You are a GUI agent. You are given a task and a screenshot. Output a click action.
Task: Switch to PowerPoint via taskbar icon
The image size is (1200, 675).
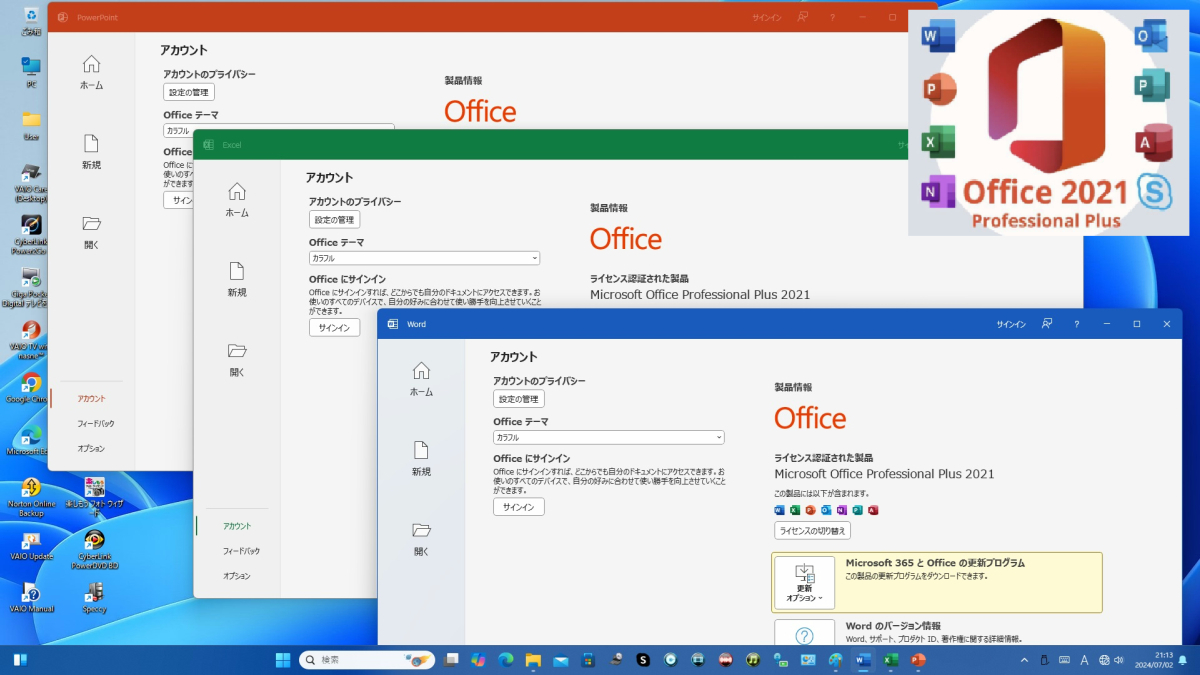[x=918, y=660]
